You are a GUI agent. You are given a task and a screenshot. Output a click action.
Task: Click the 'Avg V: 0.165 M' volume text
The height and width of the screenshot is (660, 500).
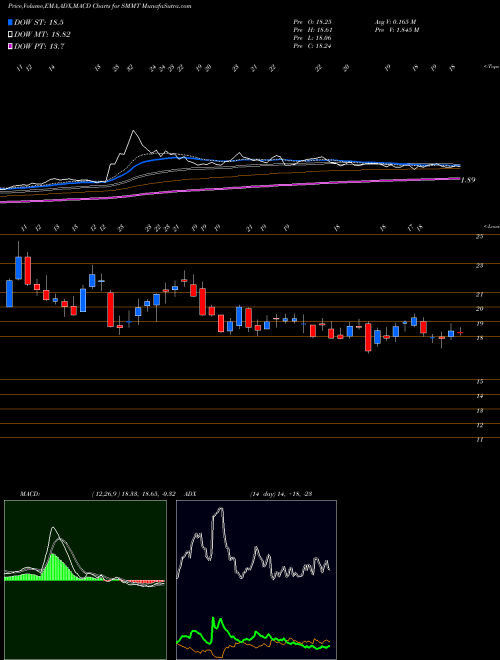[x=395, y=22]
